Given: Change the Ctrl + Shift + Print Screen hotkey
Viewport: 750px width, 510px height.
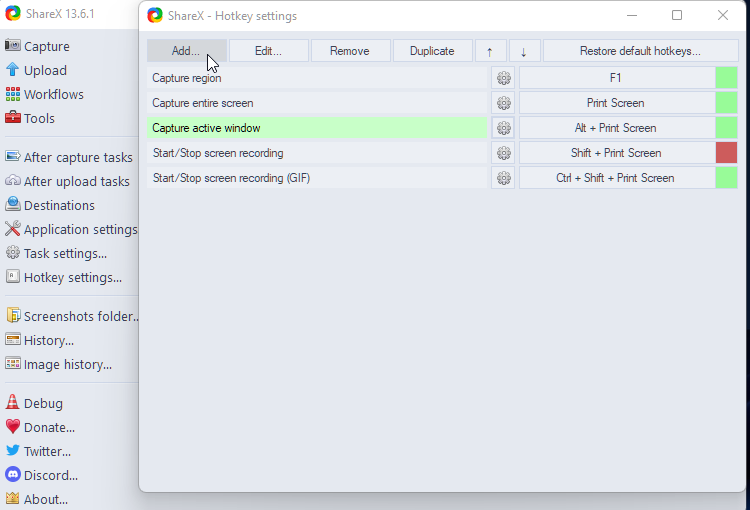Looking at the screenshot, I should (x=617, y=178).
